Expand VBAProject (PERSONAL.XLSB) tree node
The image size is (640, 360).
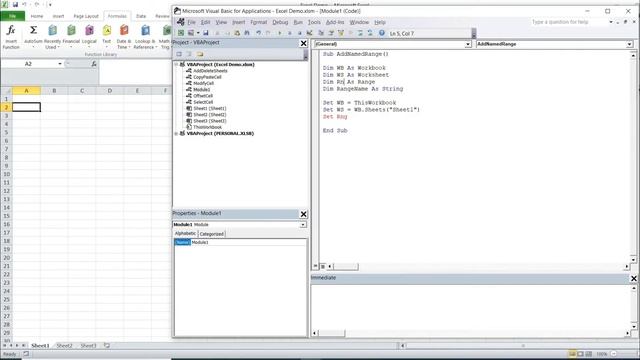click(x=176, y=133)
